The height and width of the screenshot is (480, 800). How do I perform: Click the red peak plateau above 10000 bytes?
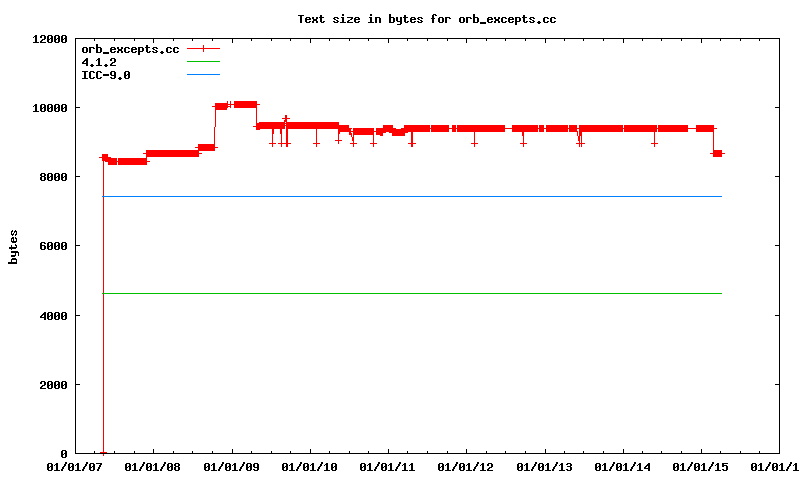coord(245,104)
